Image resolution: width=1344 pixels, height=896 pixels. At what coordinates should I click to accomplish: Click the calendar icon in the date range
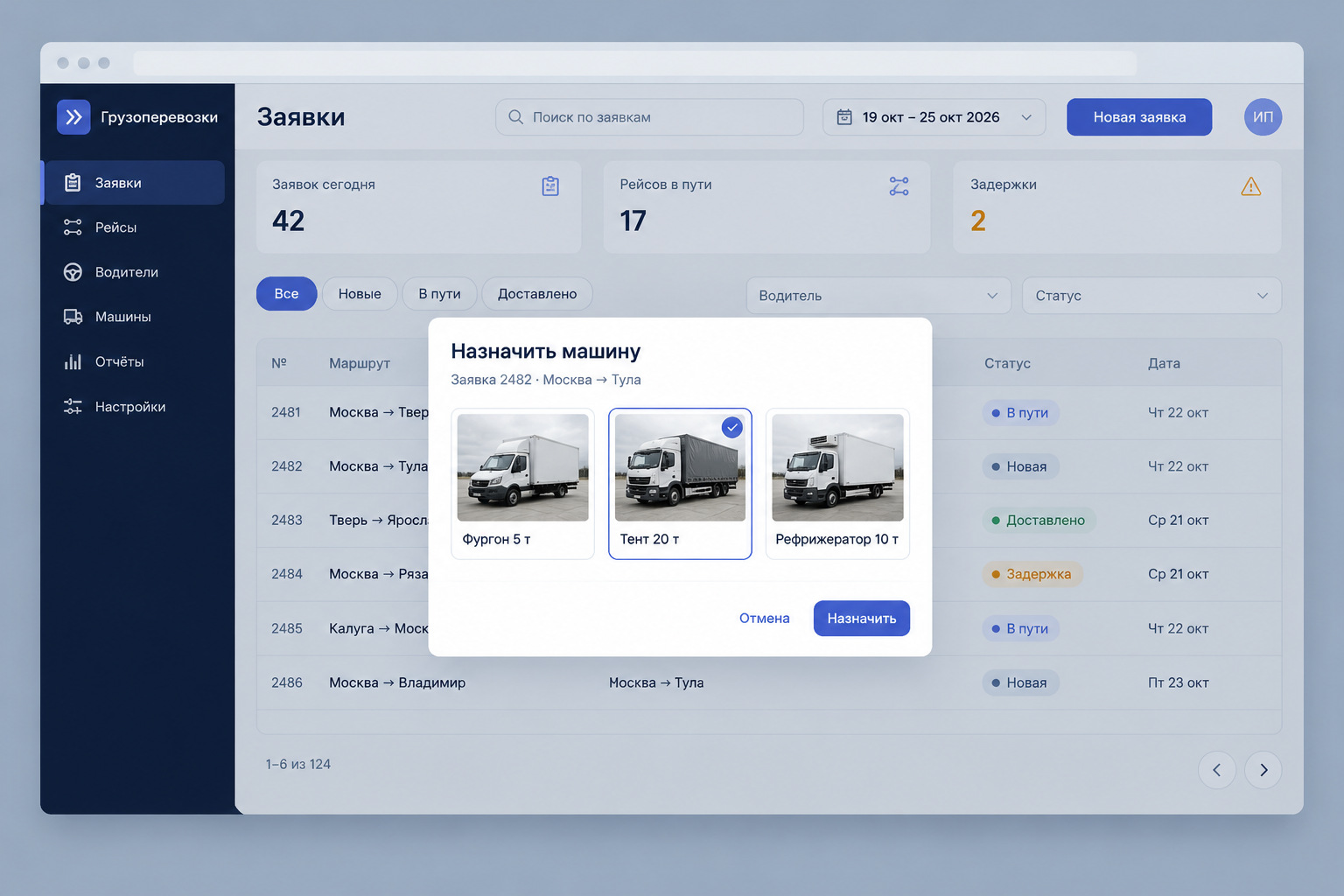pyautogui.click(x=844, y=117)
